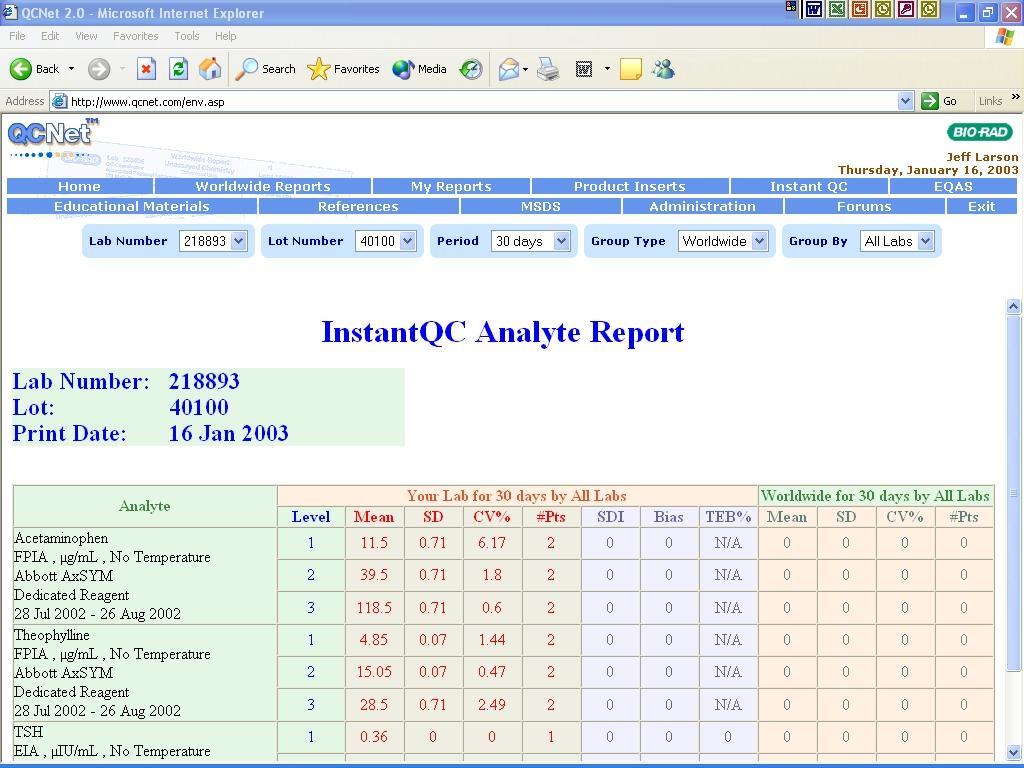Screen dimensions: 1024x768
Task: Click Exit in the QCNet navigation
Action: click(x=982, y=206)
